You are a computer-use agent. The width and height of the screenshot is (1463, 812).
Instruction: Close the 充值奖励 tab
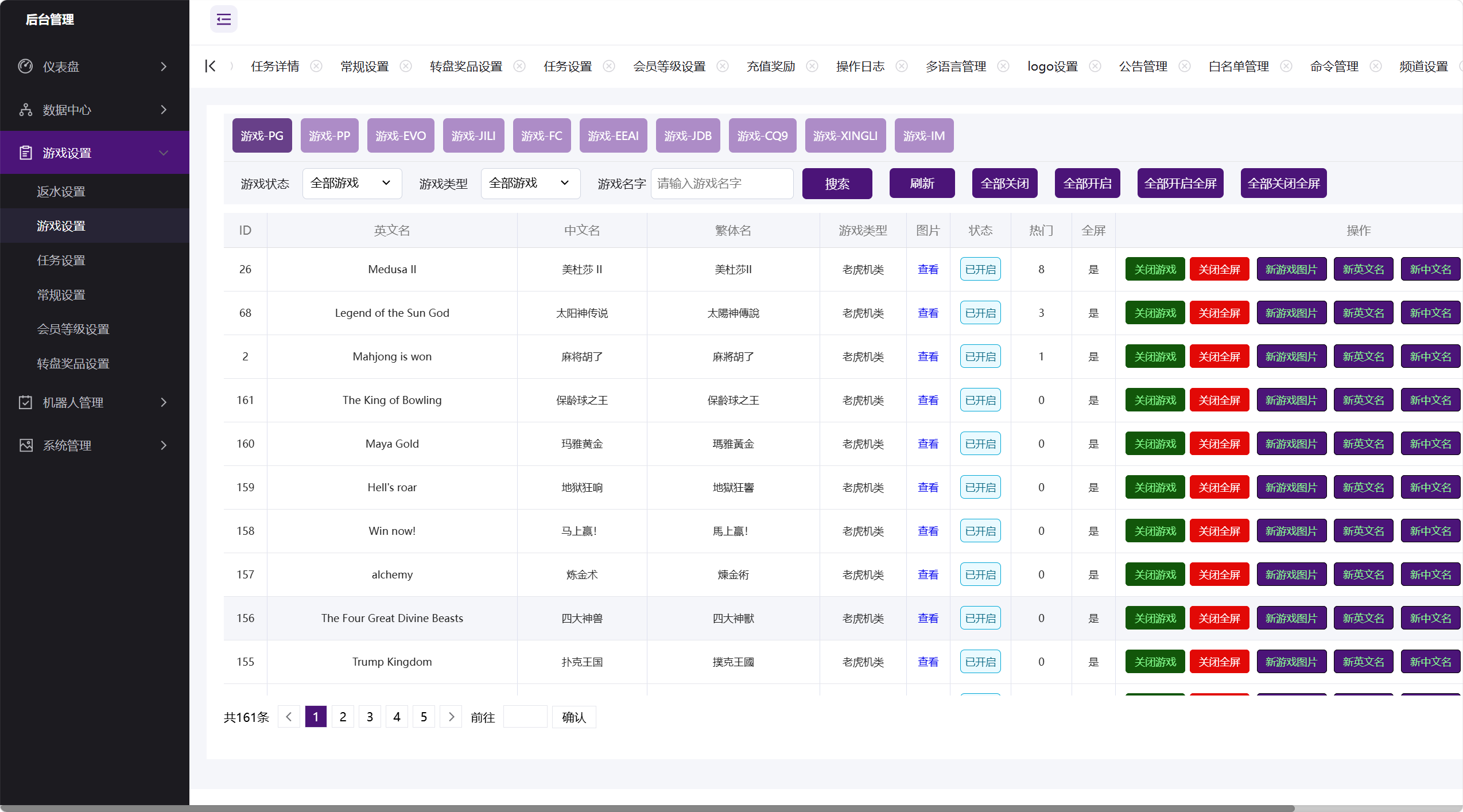(x=812, y=66)
